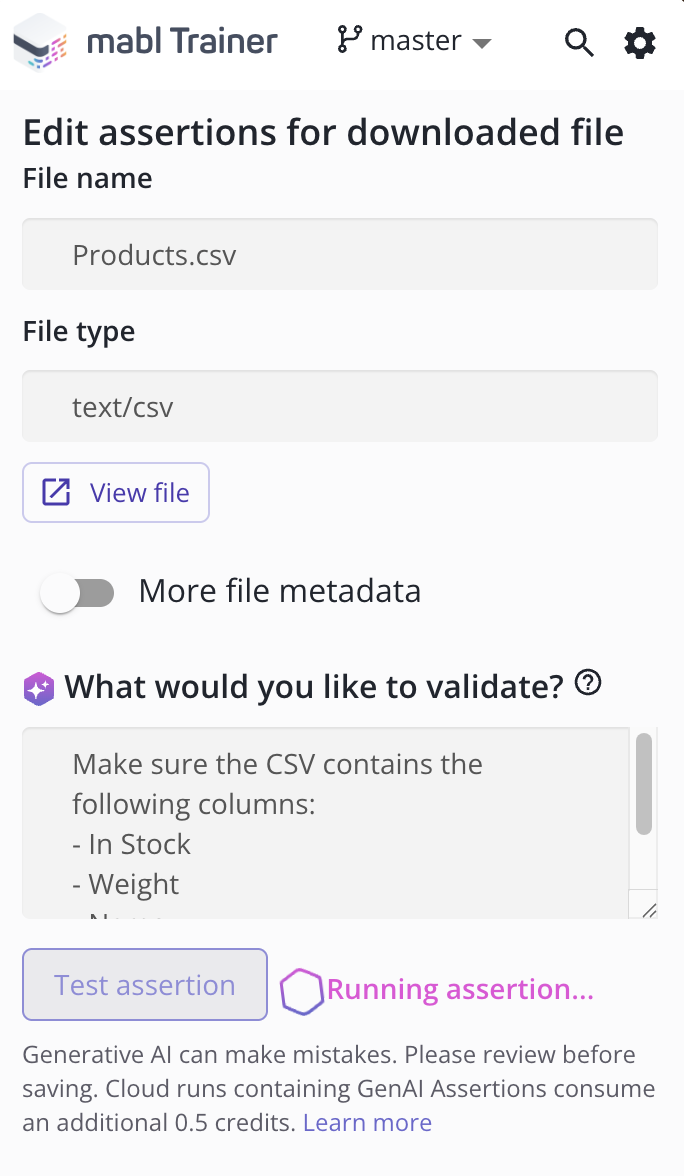Click the Test assertion button
The image size is (684, 1176).
(x=144, y=985)
